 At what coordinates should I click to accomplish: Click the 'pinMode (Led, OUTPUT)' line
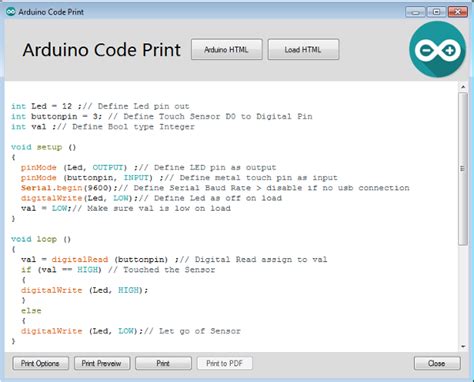149,168
